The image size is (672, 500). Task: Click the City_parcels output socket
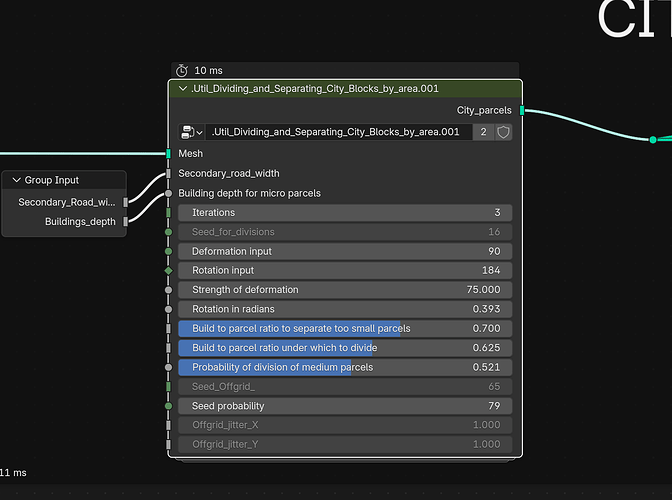(x=522, y=111)
